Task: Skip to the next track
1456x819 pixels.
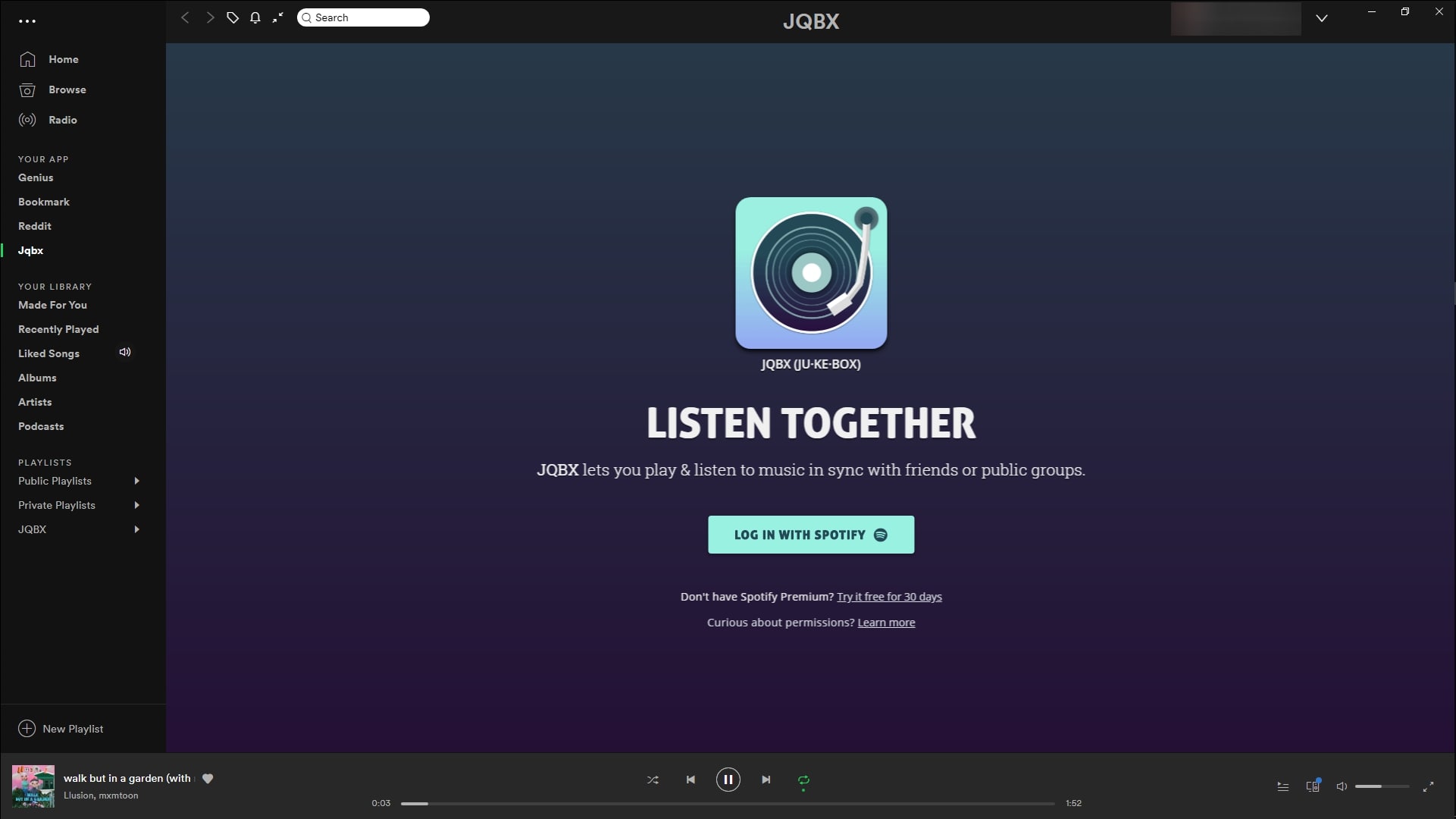Action: pyautogui.click(x=766, y=780)
